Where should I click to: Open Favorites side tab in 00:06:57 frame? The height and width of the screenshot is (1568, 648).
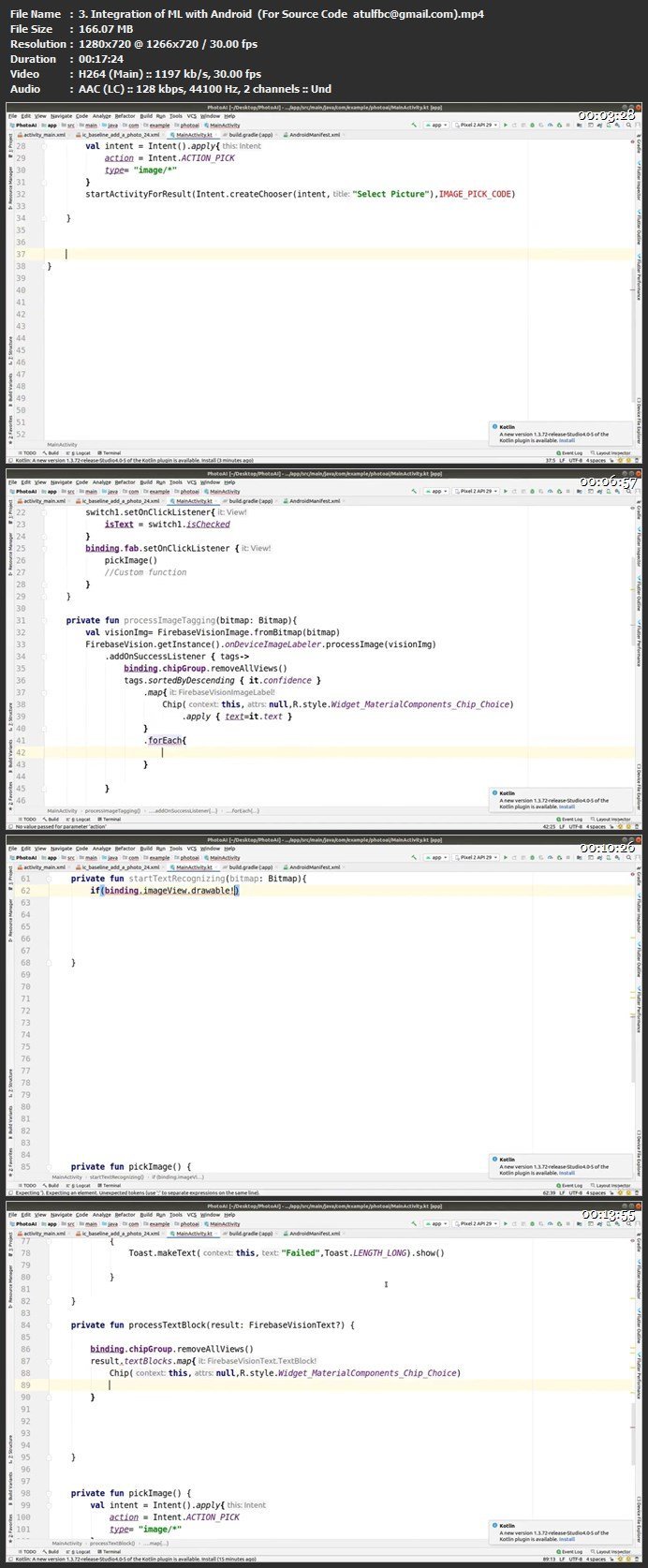pyautogui.click(x=11, y=795)
